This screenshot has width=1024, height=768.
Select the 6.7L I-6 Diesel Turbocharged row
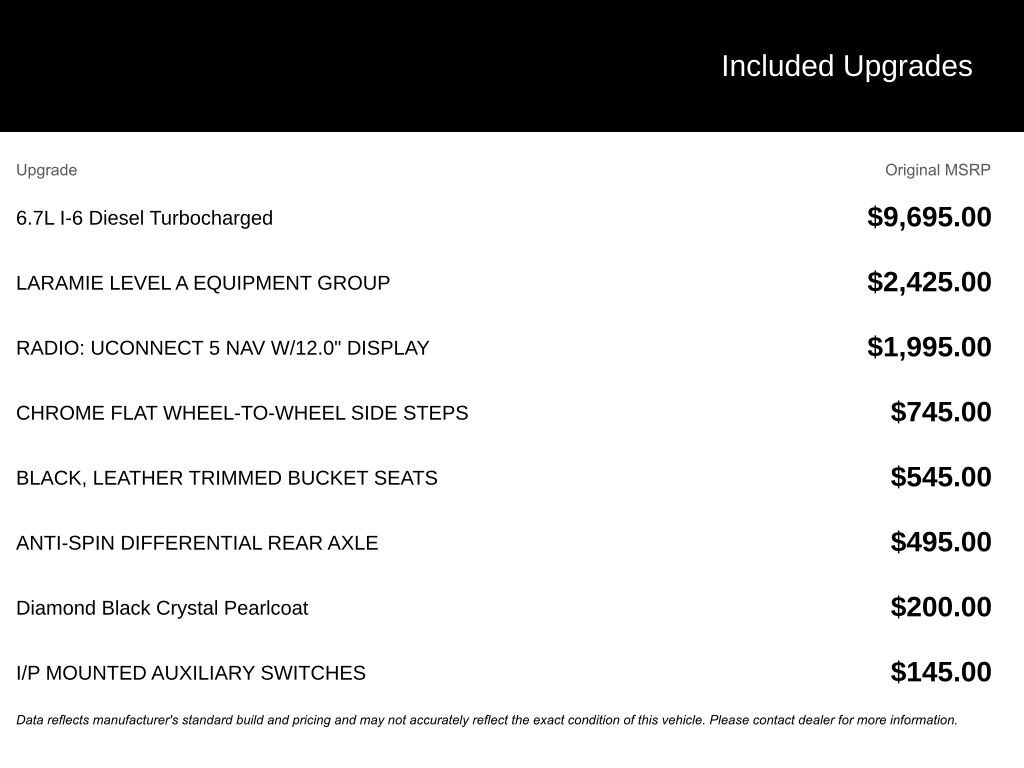click(144, 218)
